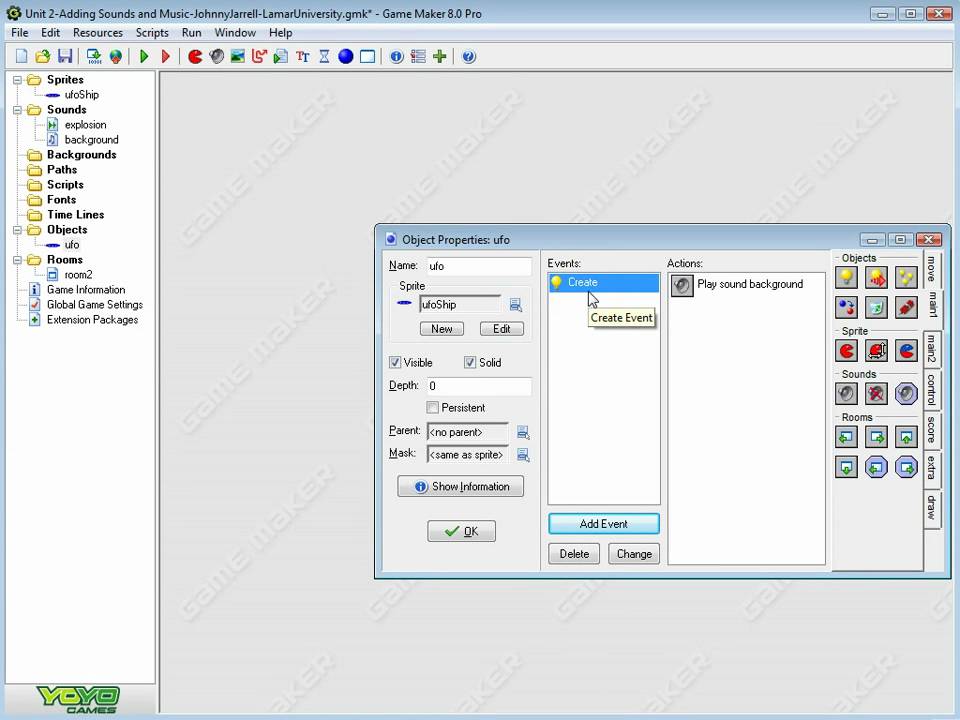Create a time line using hourglass icon
Screen dimensions: 960x720
324,57
